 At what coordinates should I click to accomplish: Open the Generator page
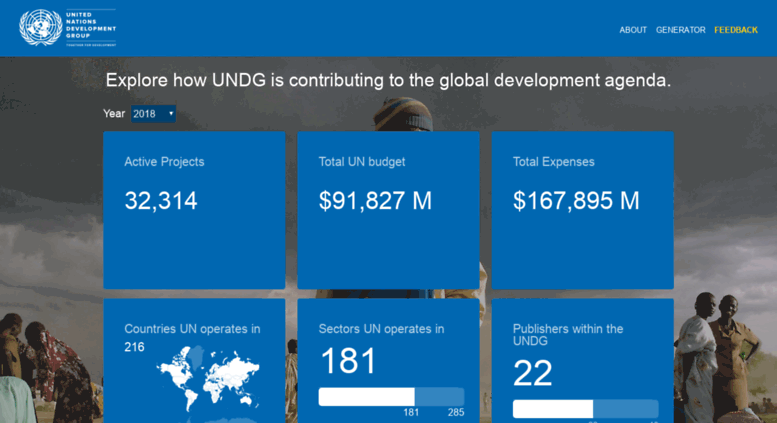click(680, 30)
